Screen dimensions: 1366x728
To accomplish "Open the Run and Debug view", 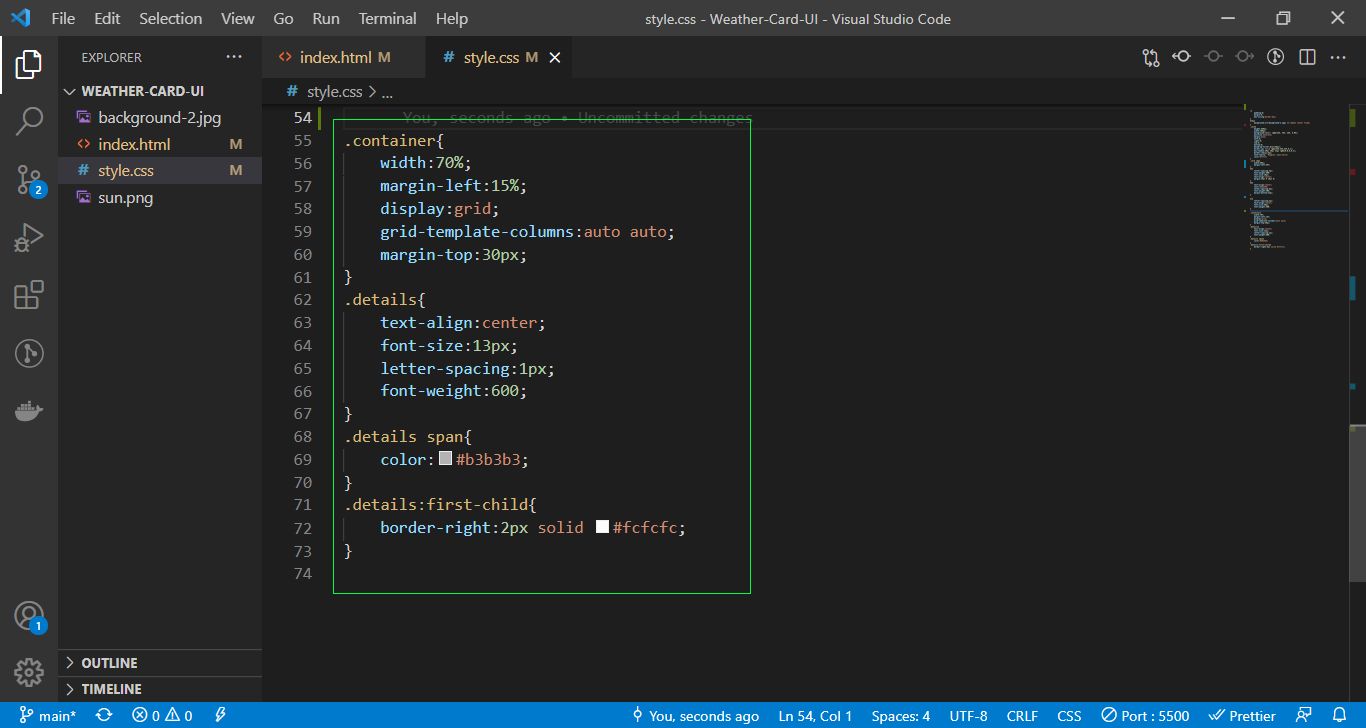I will click(x=29, y=238).
